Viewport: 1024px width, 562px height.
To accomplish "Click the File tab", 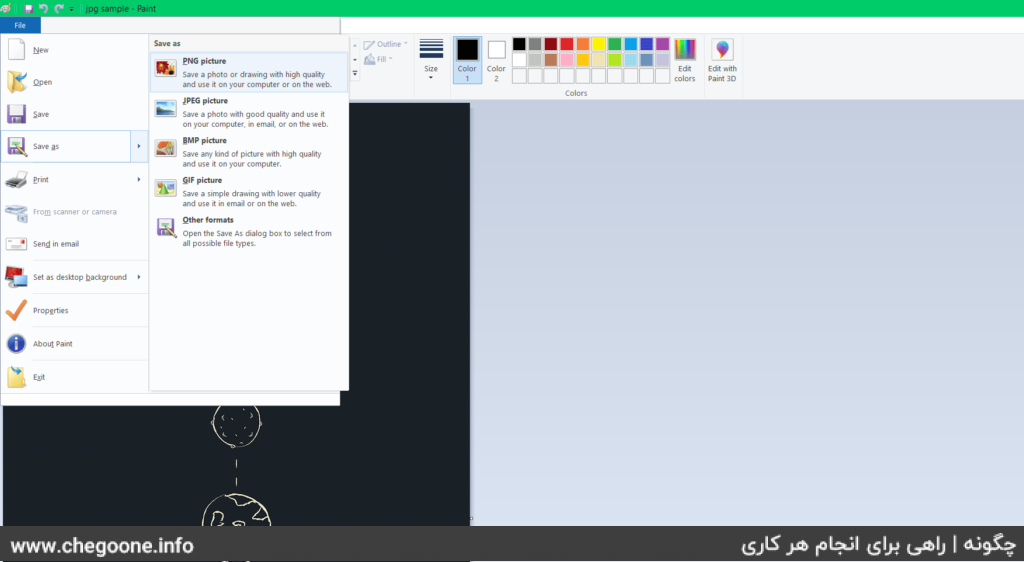I will point(20,25).
